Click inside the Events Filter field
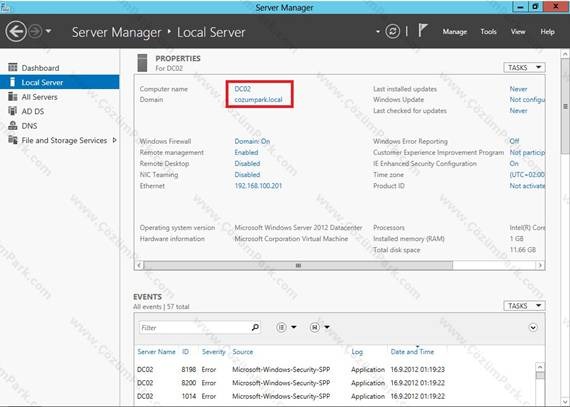 [x=194, y=327]
